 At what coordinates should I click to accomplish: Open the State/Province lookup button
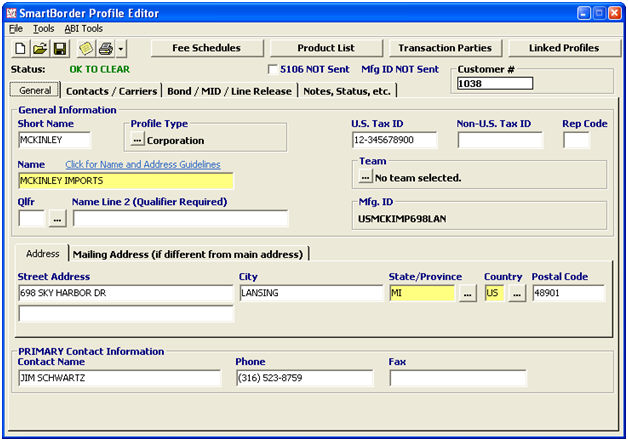point(467,294)
